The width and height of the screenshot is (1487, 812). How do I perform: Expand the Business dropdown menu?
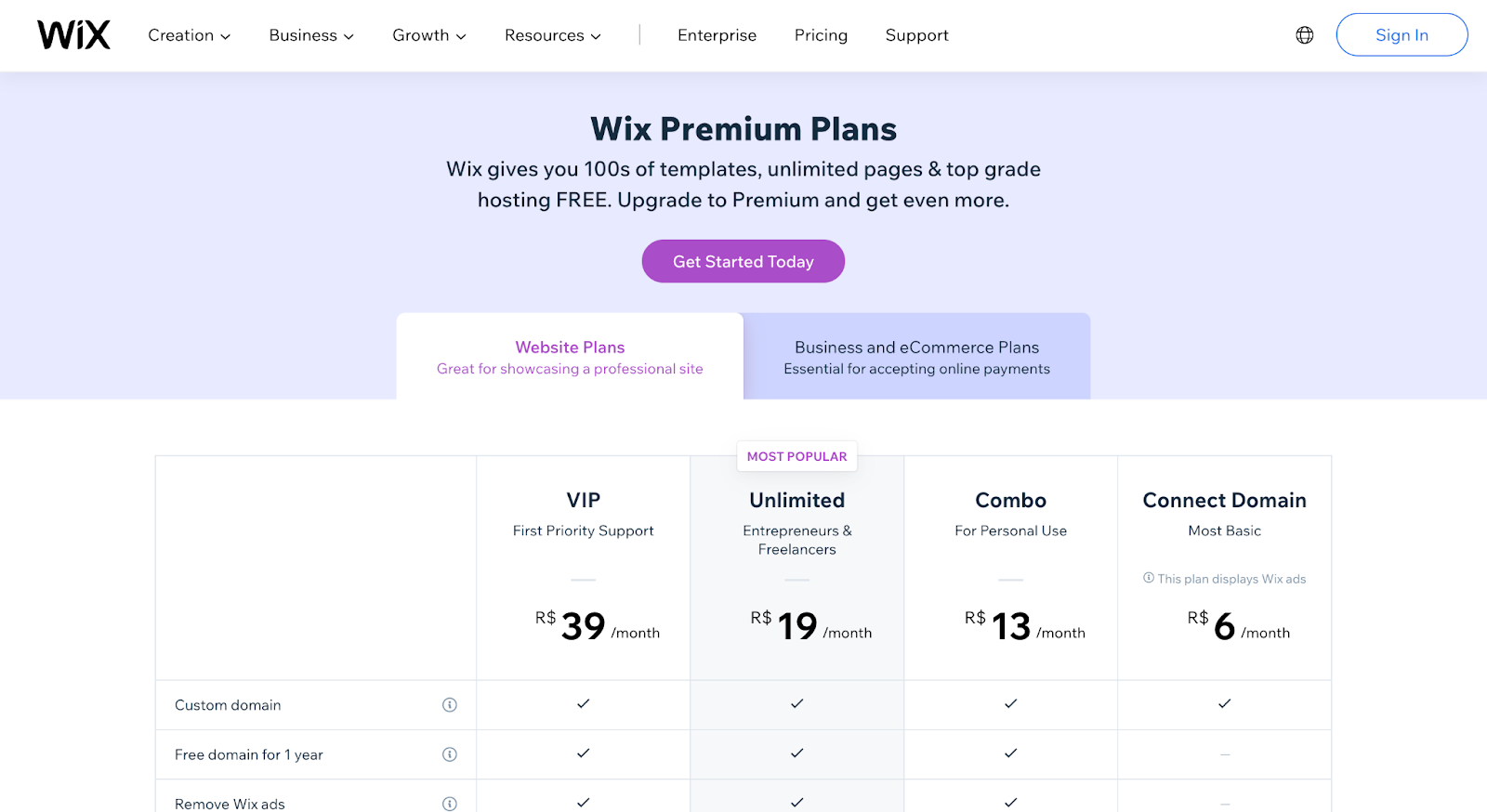coord(311,35)
